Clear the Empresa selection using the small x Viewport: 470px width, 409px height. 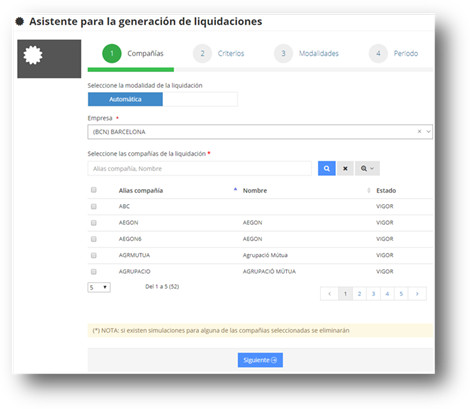coord(419,131)
